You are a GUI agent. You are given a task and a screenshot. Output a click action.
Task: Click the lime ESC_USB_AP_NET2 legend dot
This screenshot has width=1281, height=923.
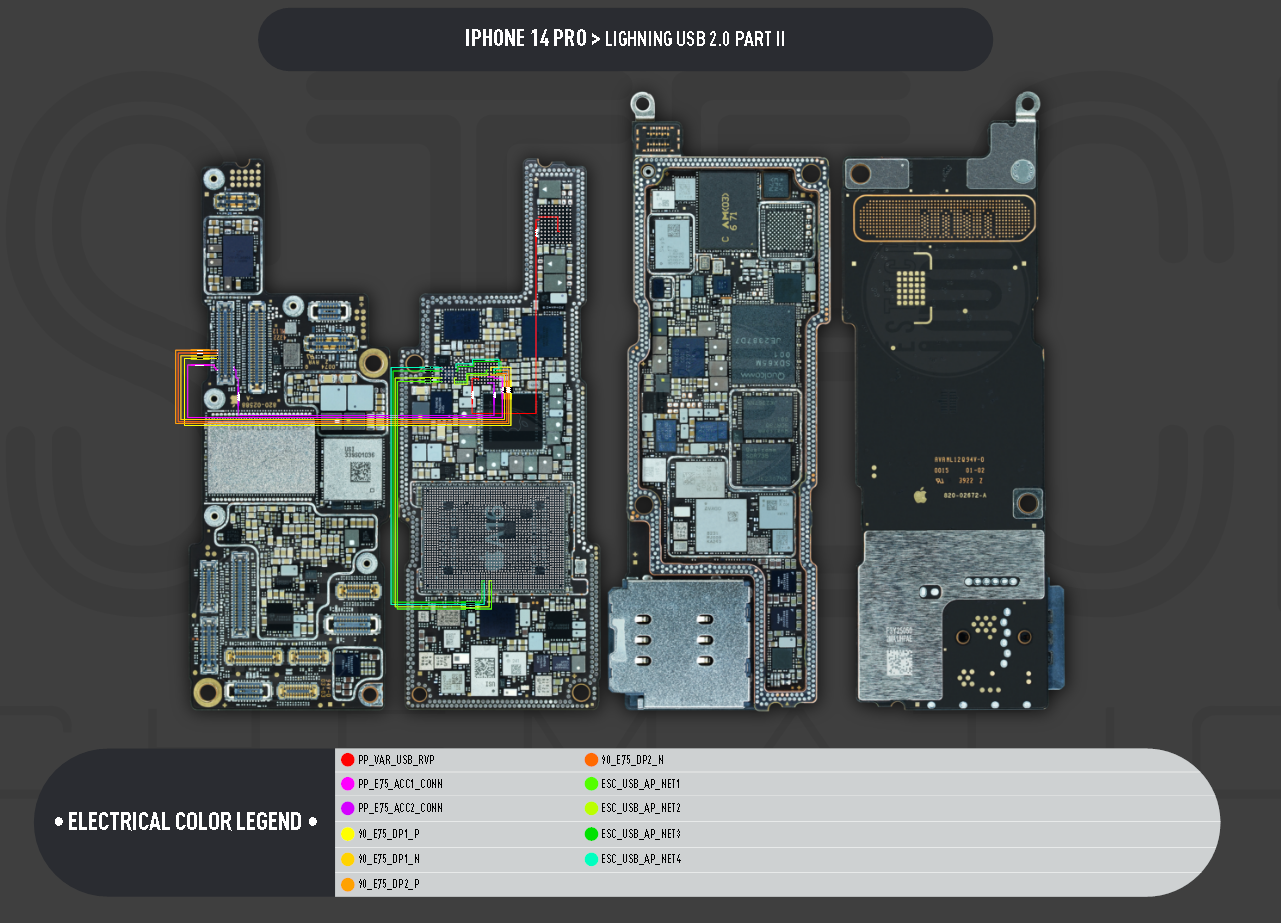(591, 808)
